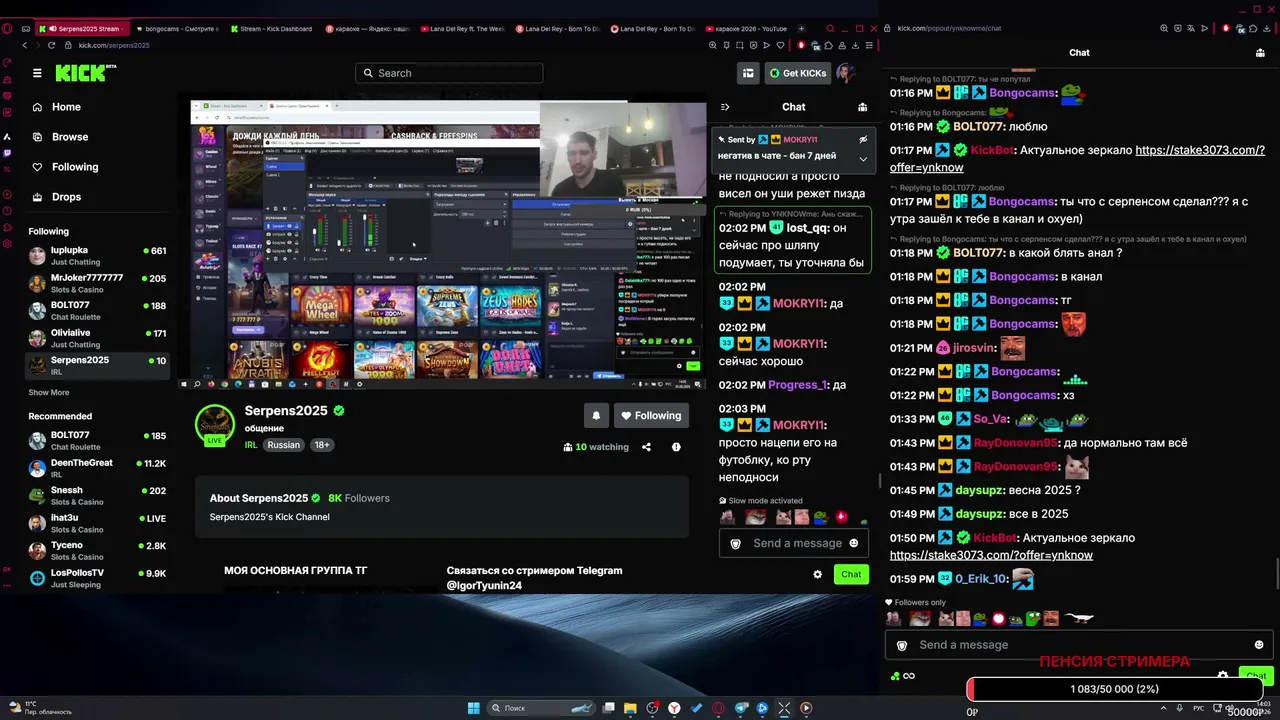Open the stream info icon
Screen dimensions: 1280x720
(x=676, y=447)
